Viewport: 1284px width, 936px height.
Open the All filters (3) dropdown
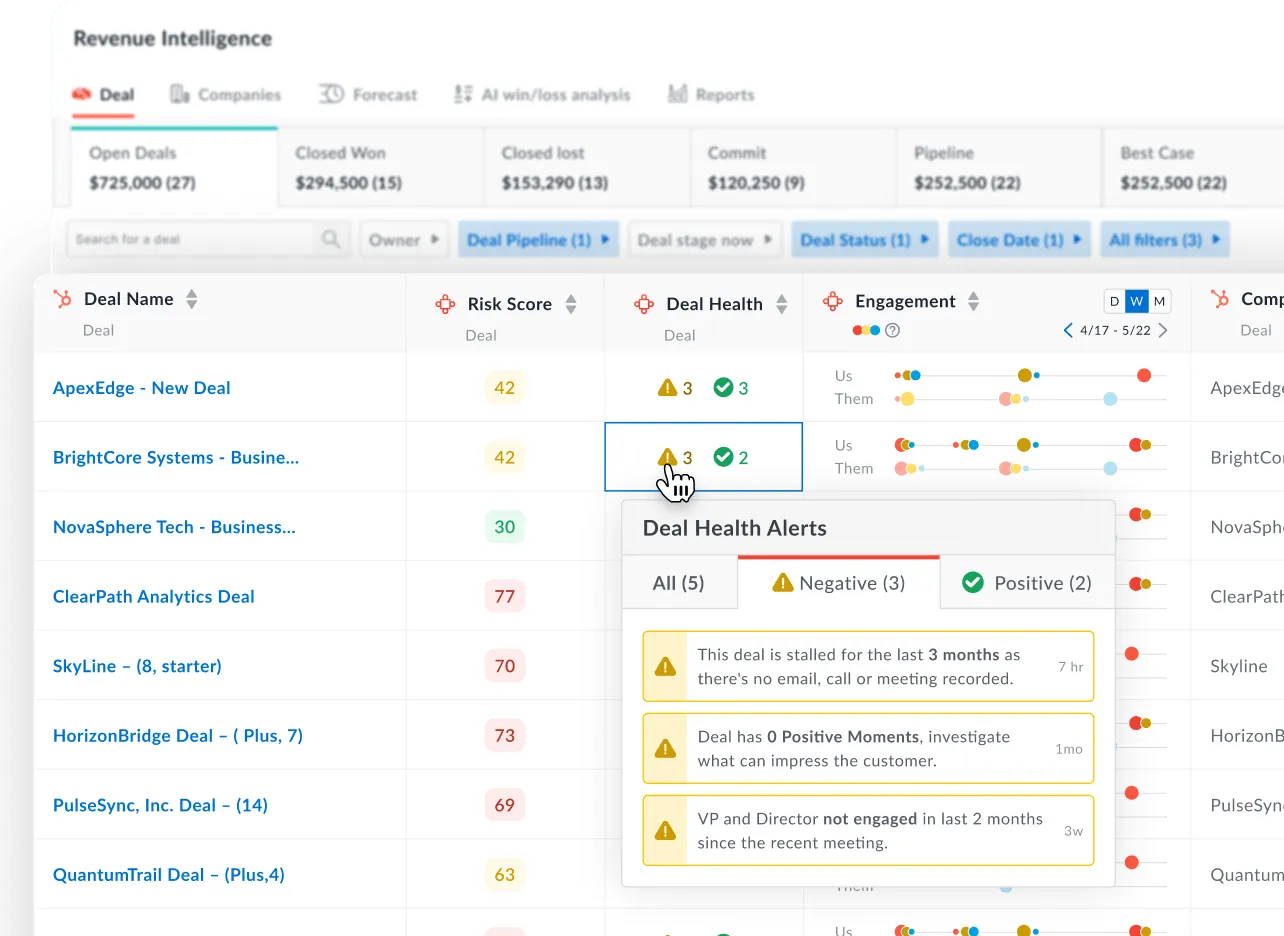click(1164, 240)
